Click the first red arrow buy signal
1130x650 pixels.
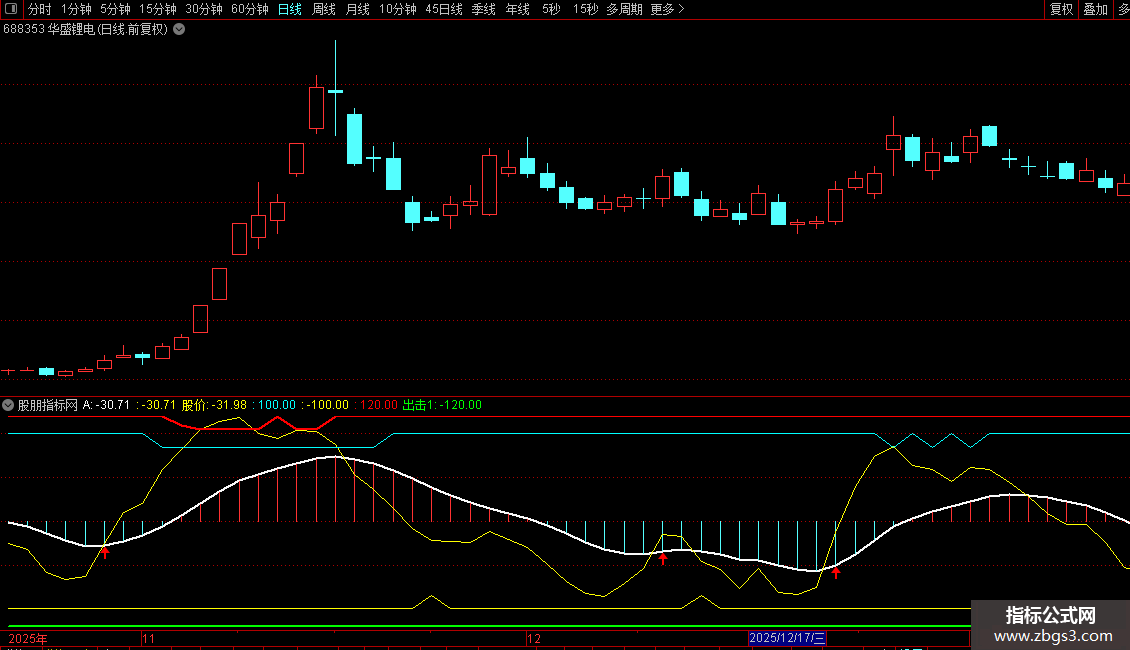click(104, 551)
